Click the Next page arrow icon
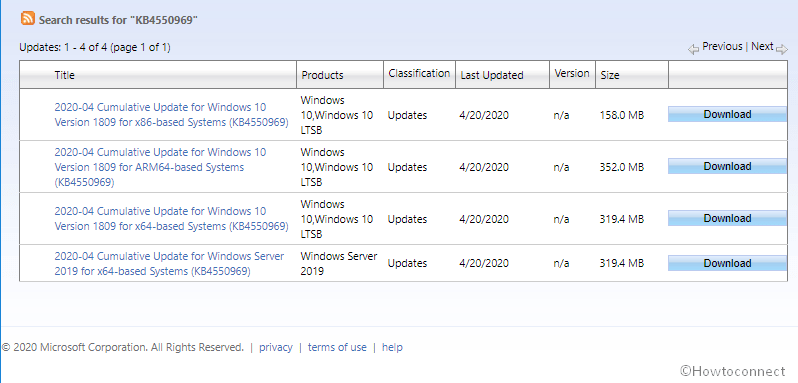The width and height of the screenshot is (798, 383). click(782, 49)
